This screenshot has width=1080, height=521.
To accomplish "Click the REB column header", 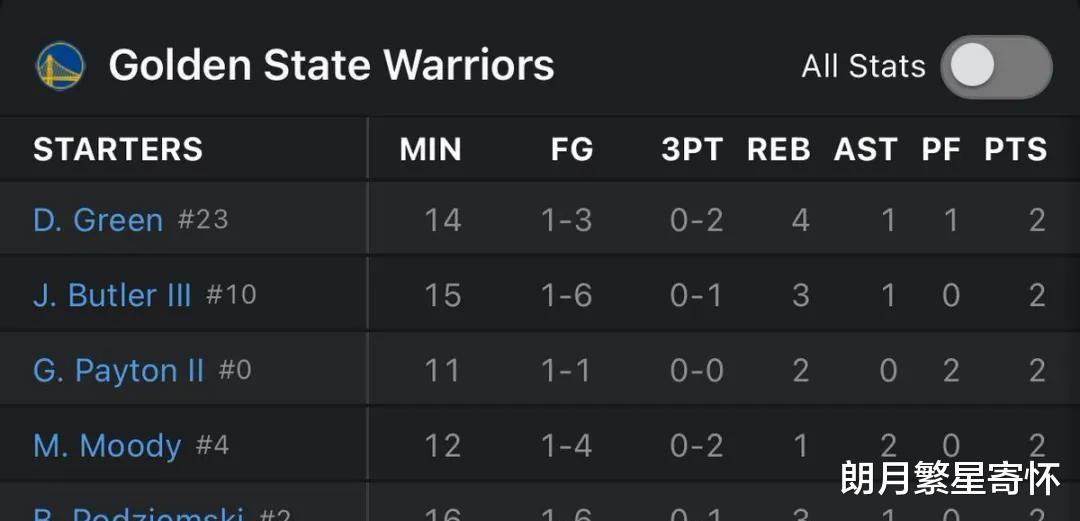I will tap(779, 150).
